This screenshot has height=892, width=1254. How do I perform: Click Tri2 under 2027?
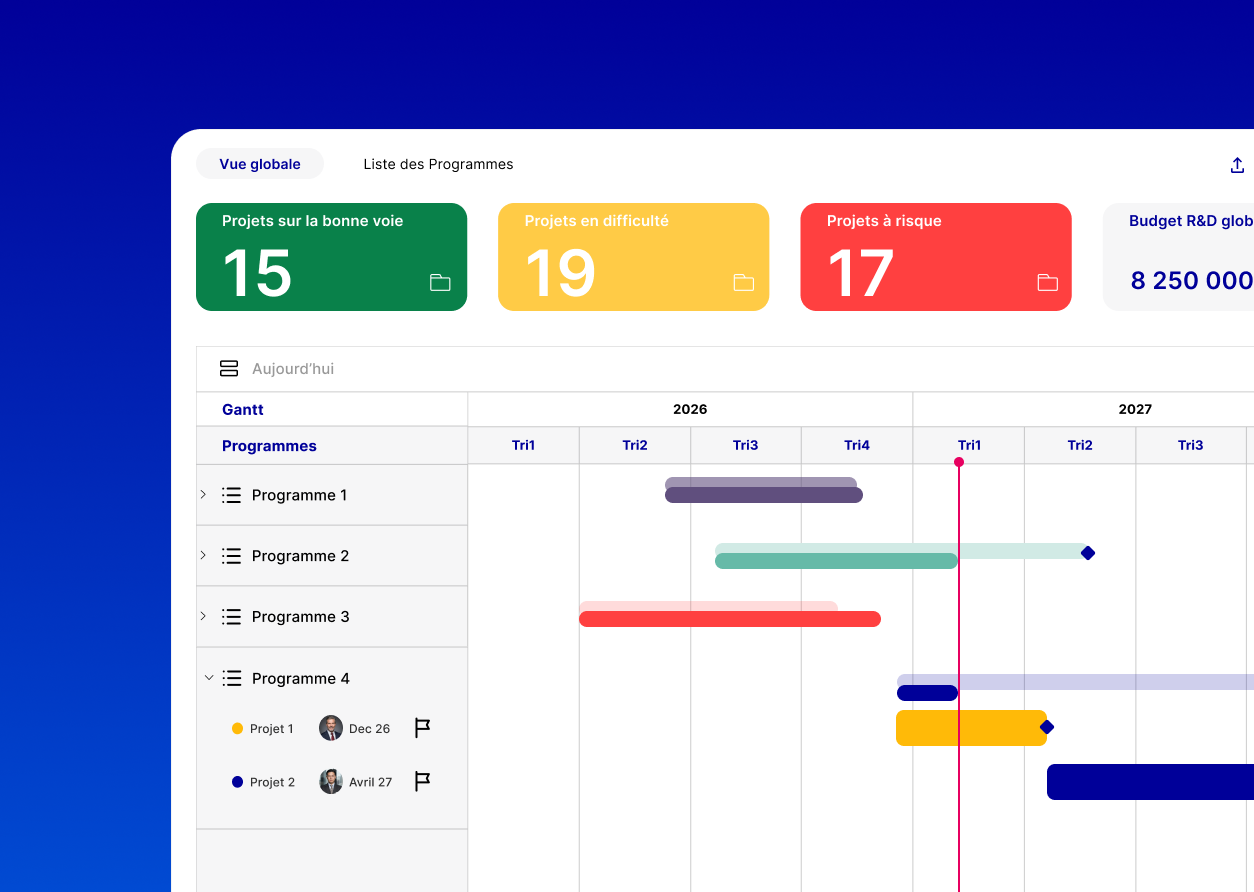[x=1080, y=445]
